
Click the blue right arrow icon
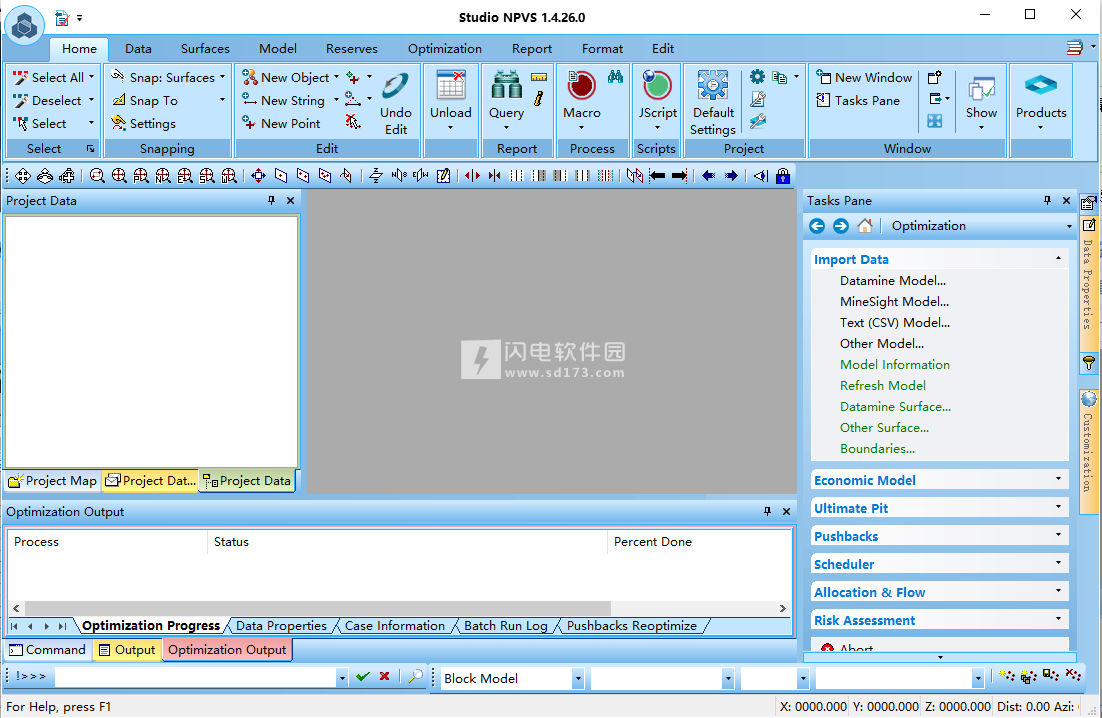tap(731, 176)
